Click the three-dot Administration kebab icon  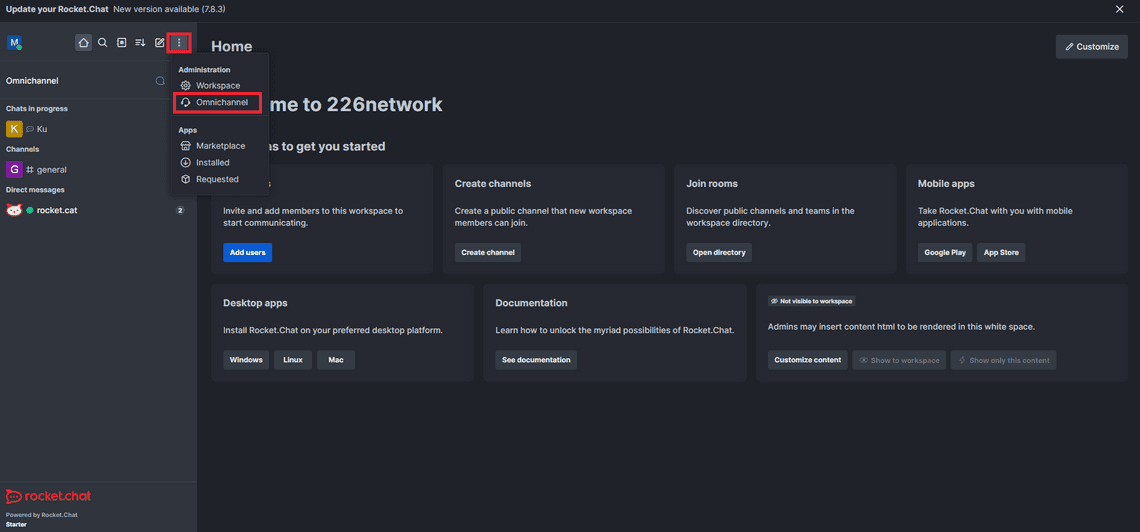179,43
